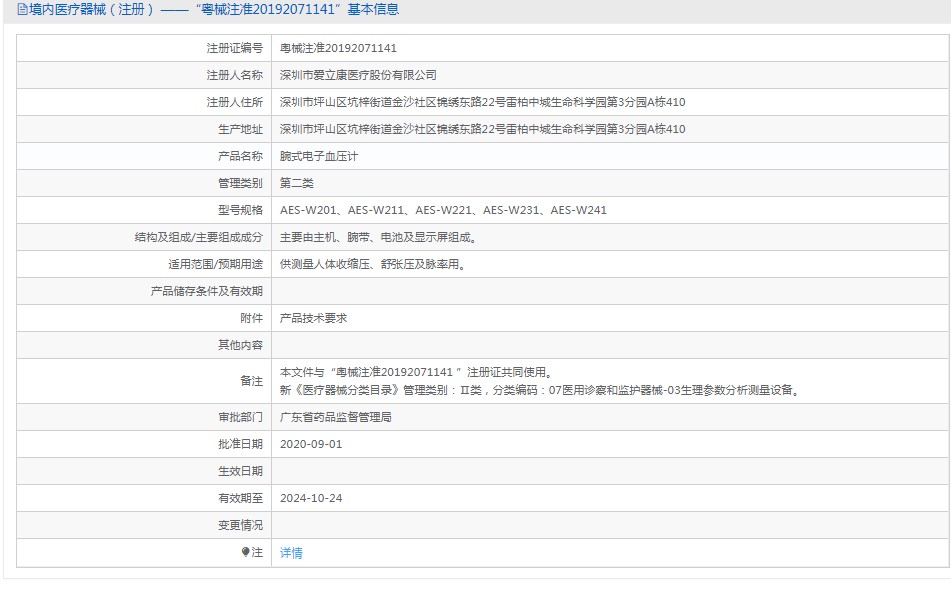Click the bulb icon next to 注
The height and width of the screenshot is (598, 951).
[245, 552]
